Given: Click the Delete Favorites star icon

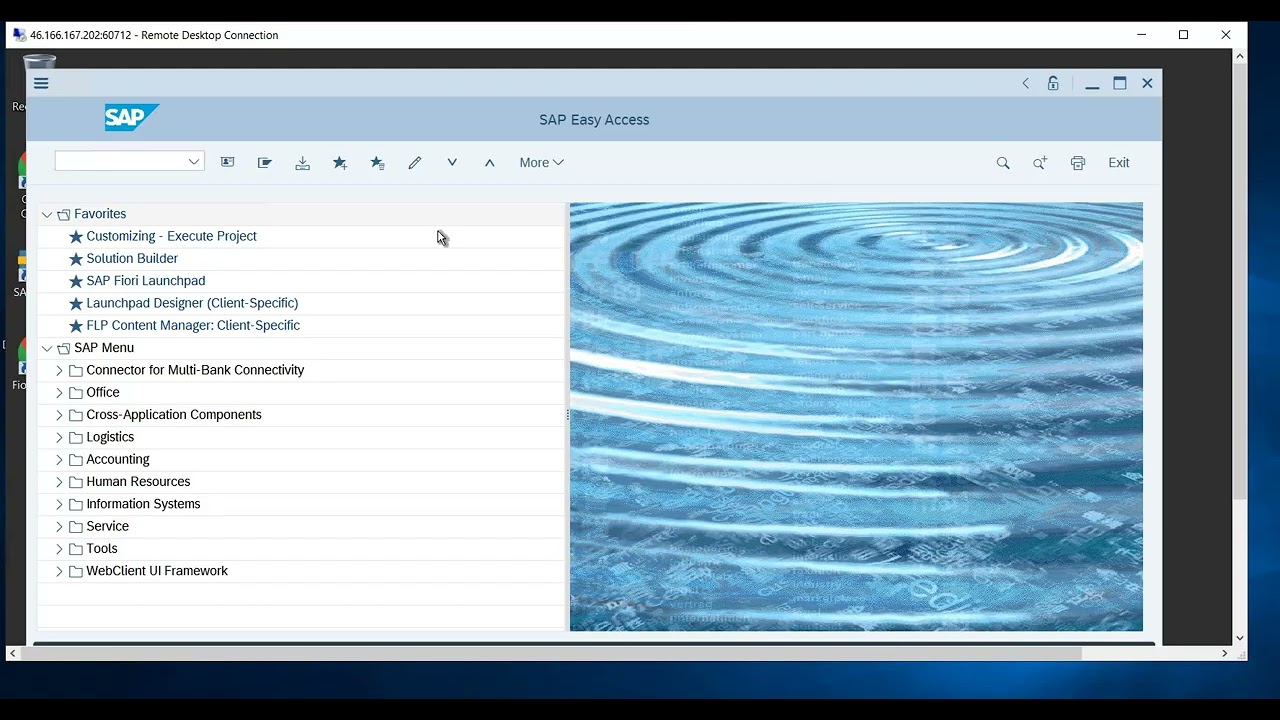Looking at the screenshot, I should (x=377, y=162).
